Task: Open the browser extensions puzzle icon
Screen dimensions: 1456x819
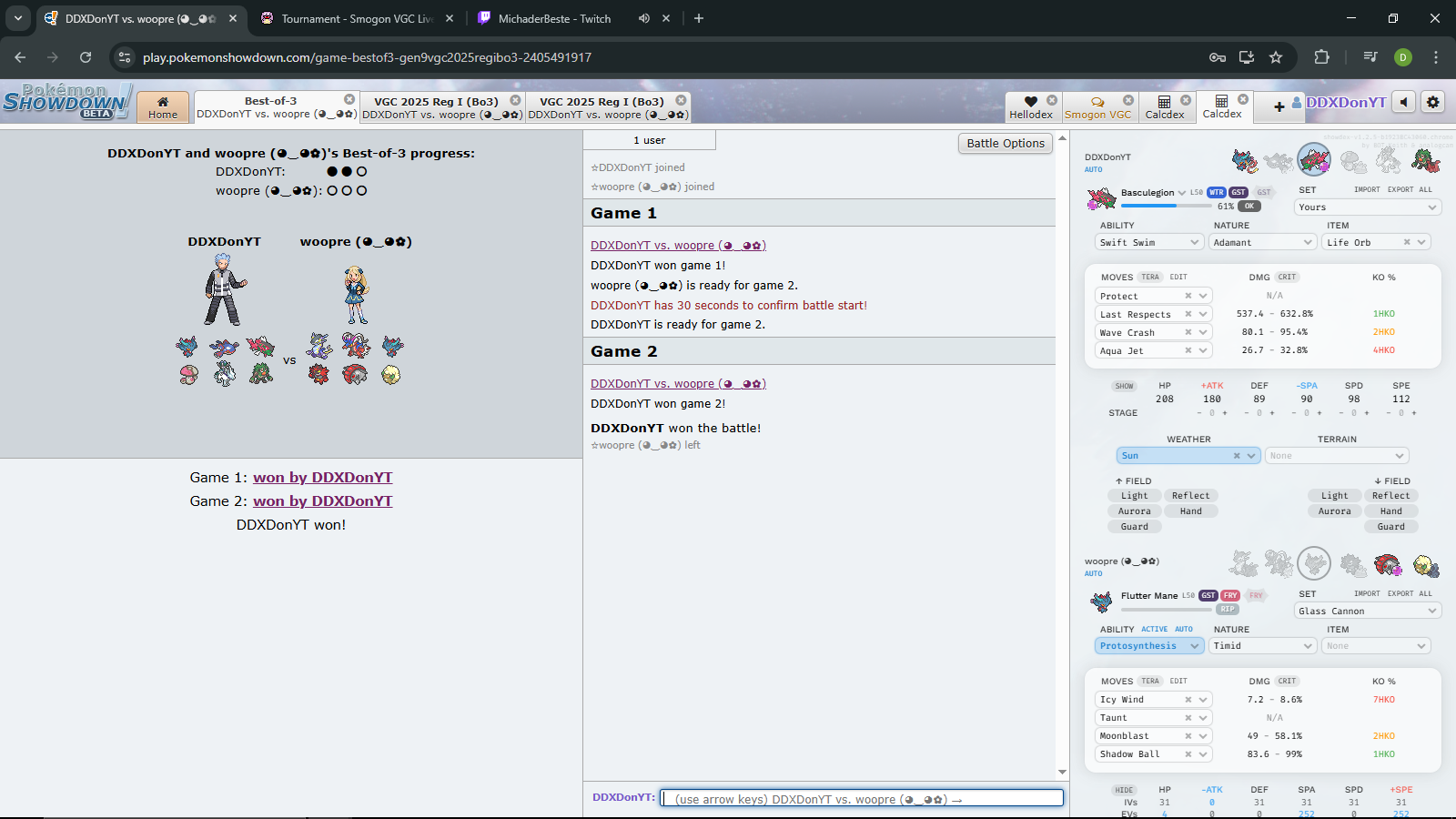Action: (x=1322, y=57)
